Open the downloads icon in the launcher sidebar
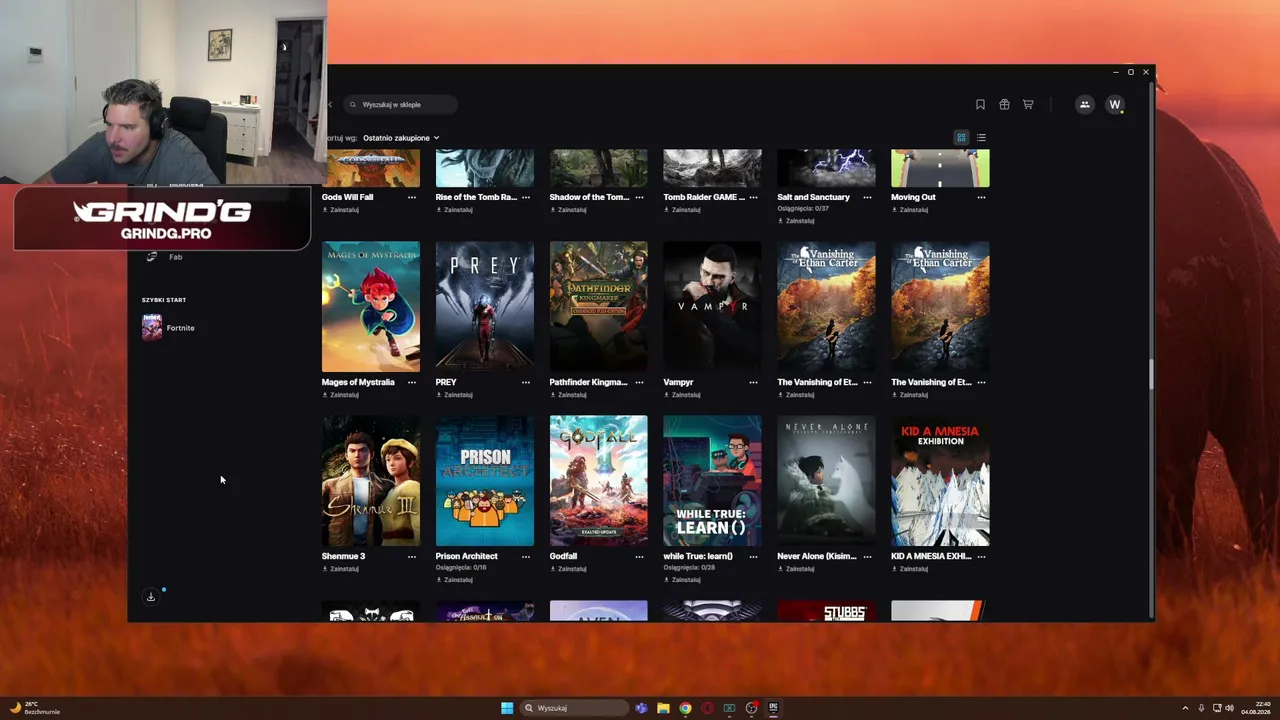 151,597
